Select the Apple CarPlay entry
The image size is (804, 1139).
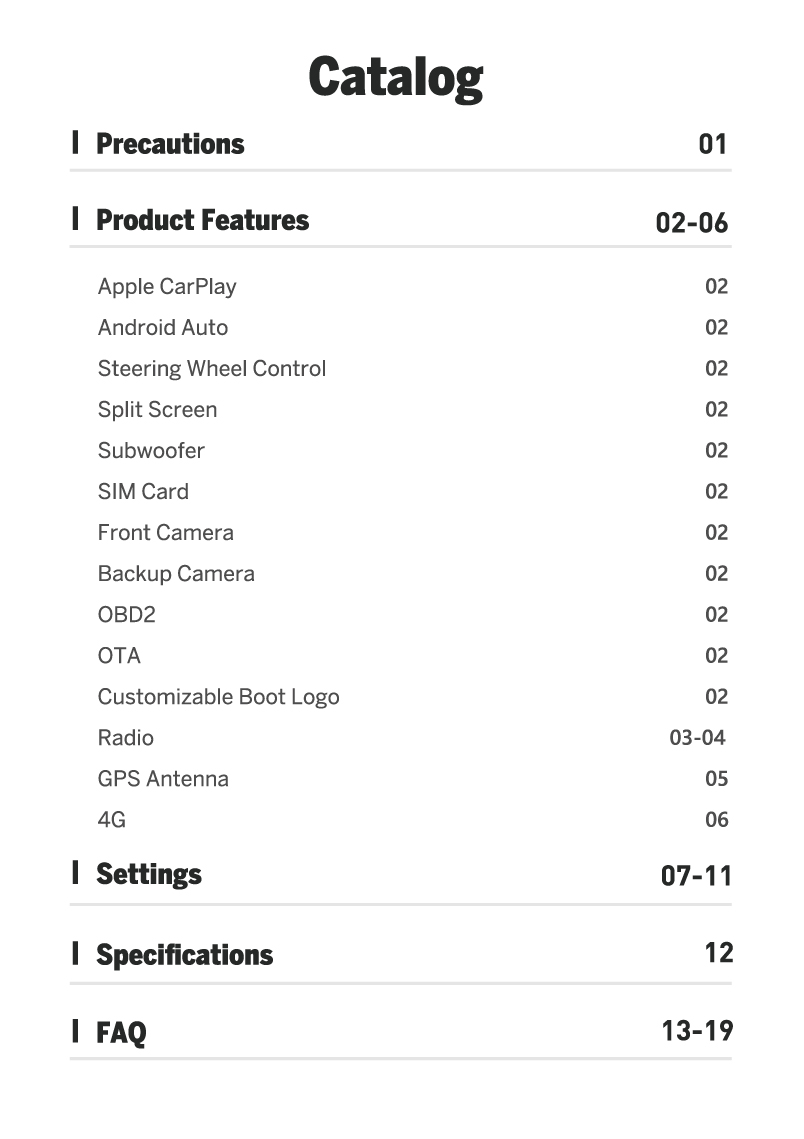point(167,287)
